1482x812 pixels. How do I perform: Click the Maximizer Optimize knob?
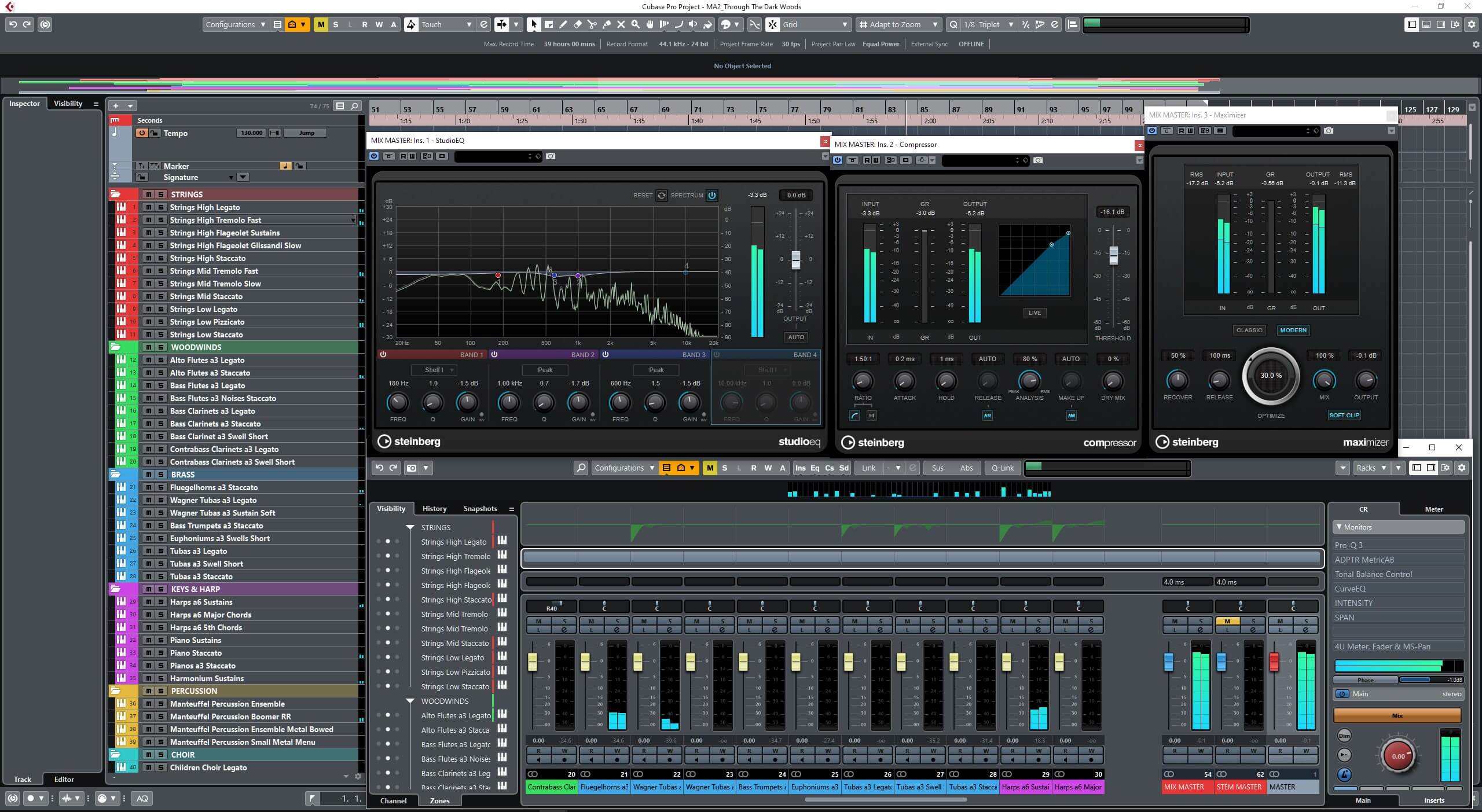pyautogui.click(x=1271, y=376)
